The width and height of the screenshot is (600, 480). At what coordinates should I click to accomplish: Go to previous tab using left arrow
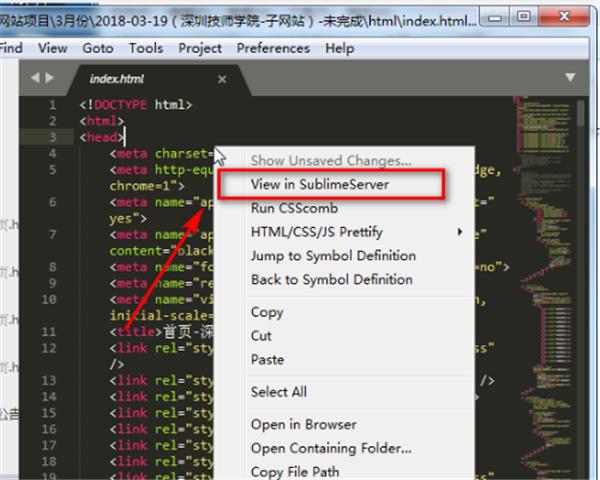coord(35,78)
